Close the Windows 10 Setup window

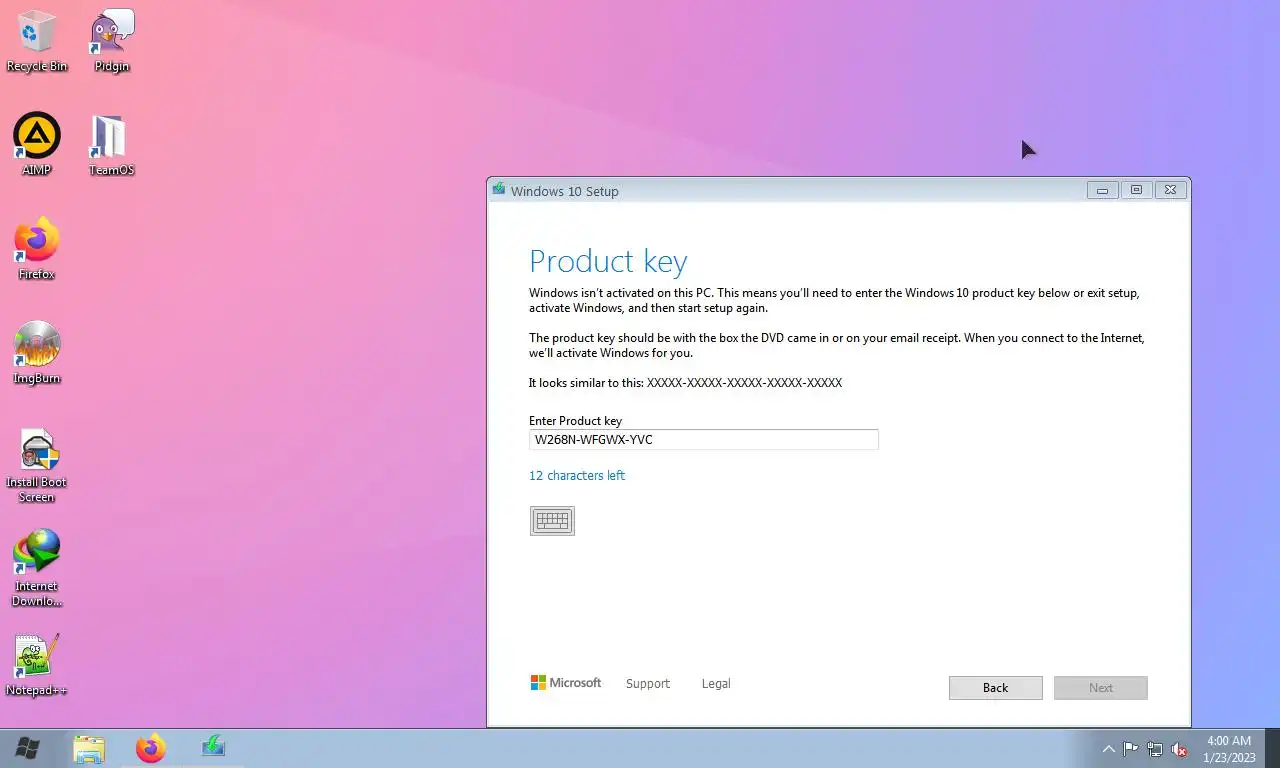1171,190
